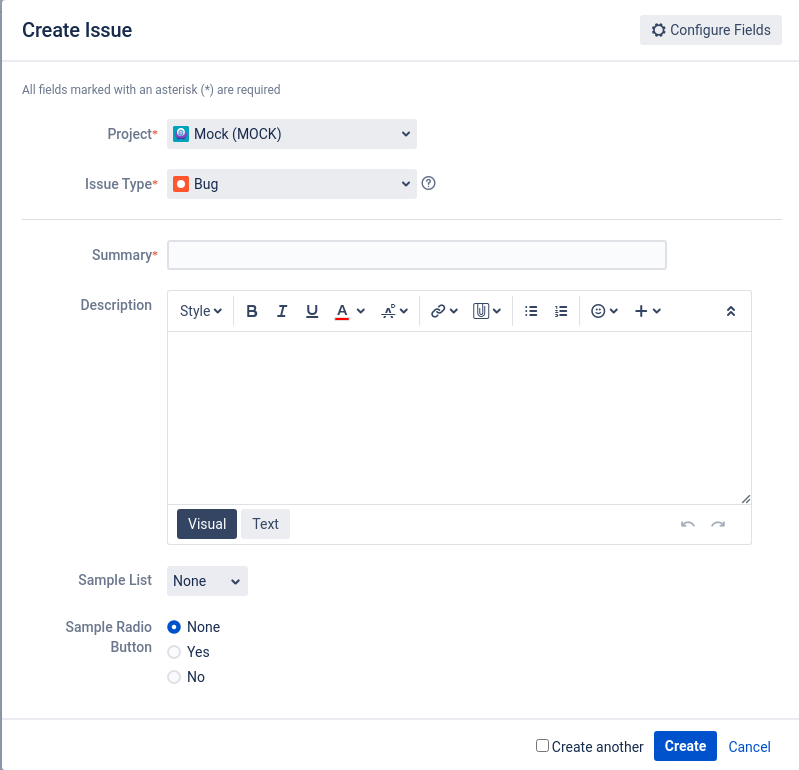Check the Create another checkbox
The height and width of the screenshot is (770, 799).
click(542, 746)
